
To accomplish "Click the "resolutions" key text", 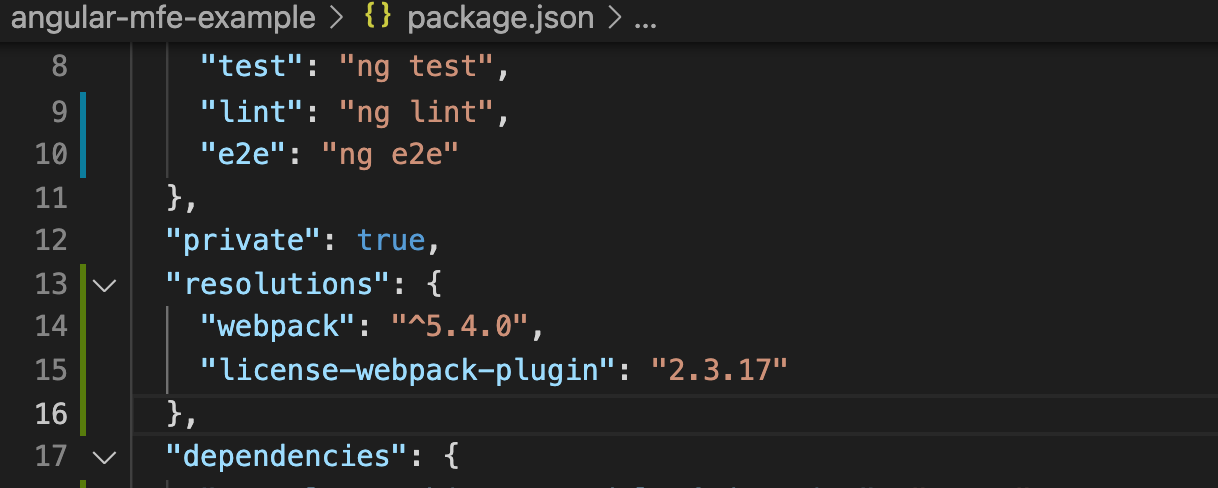I will pyautogui.click(x=276, y=285).
